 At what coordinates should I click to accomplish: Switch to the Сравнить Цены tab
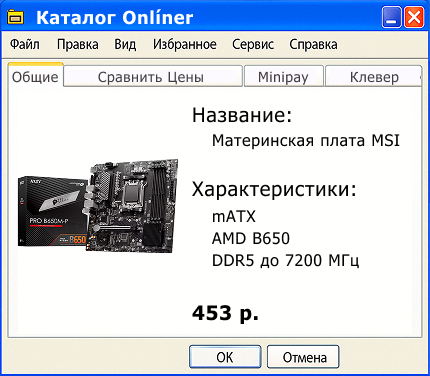coord(153,77)
